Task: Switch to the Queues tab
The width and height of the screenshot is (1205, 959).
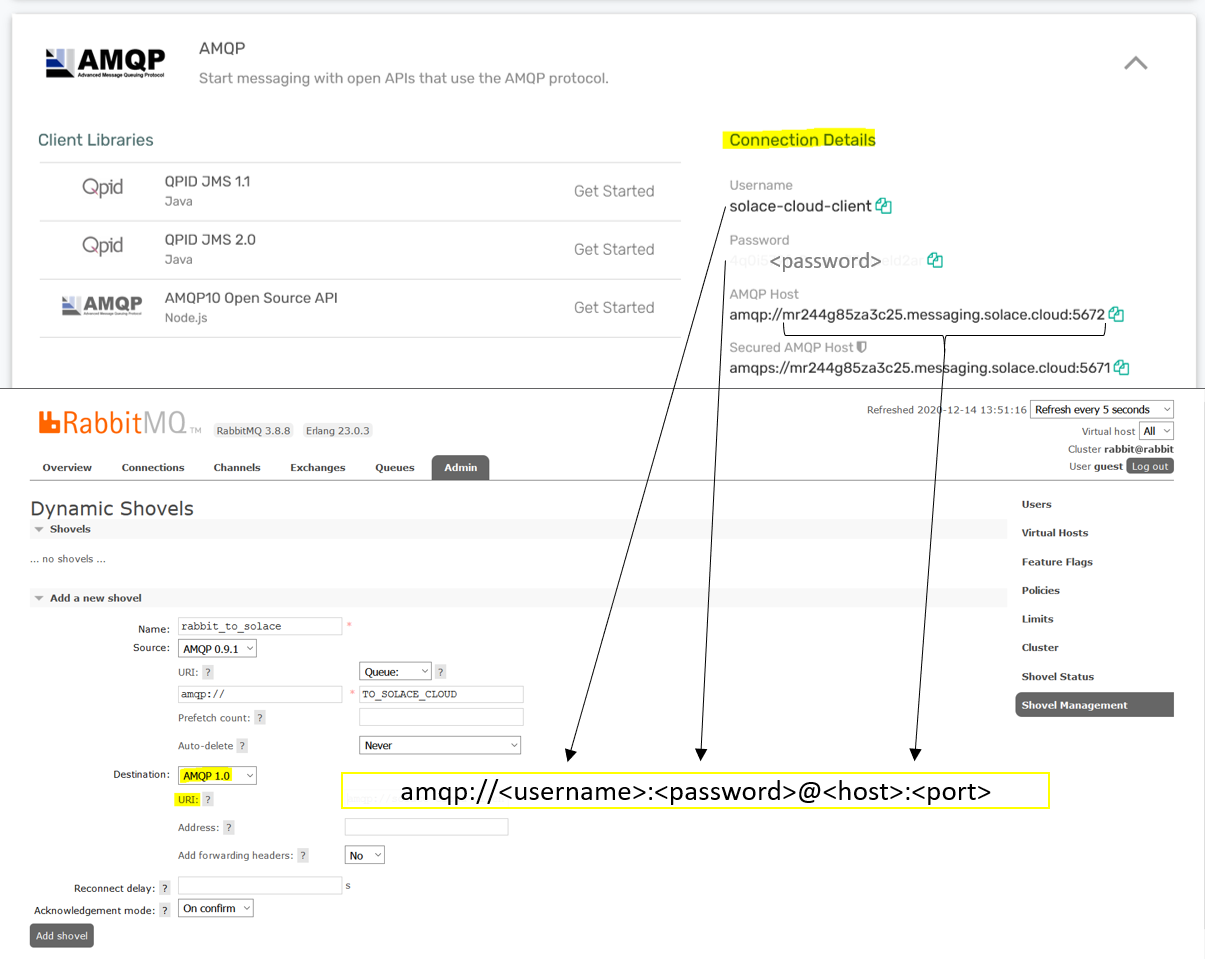Action: 394,467
